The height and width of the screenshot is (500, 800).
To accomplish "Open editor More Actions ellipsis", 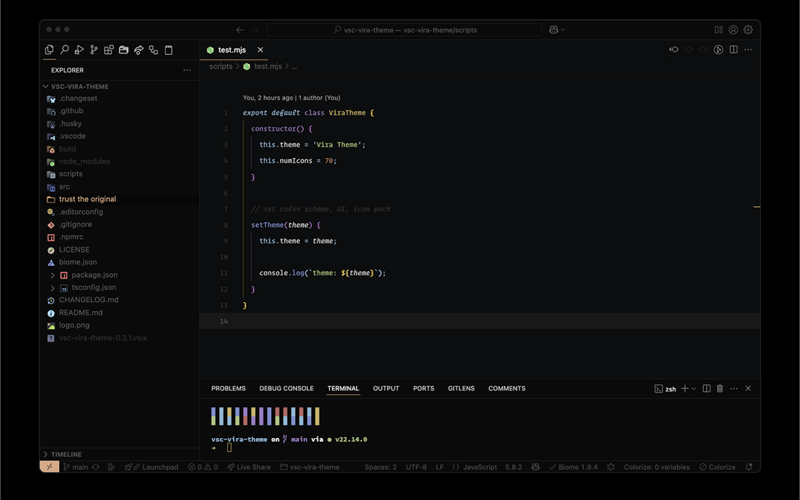I will tap(748, 50).
